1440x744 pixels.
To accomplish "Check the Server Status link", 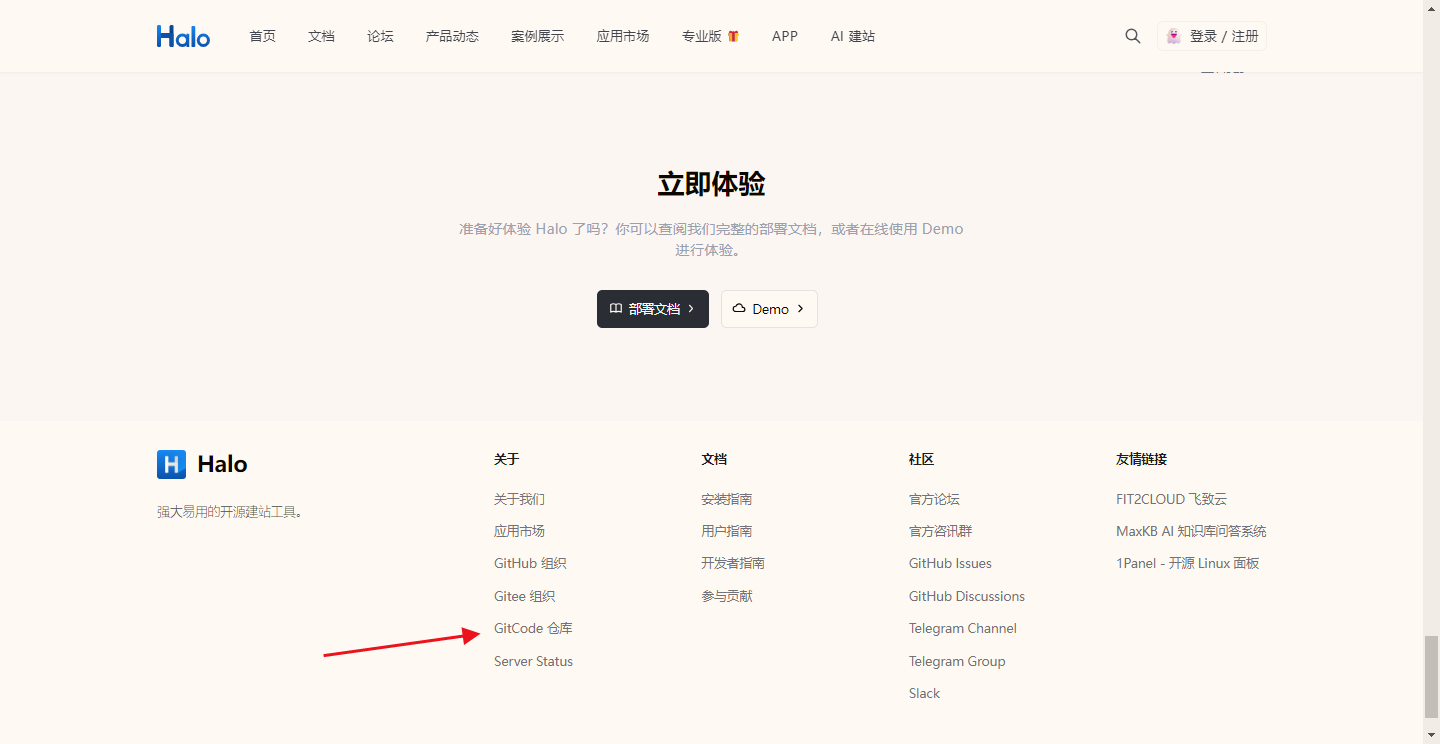I will click(x=533, y=661).
